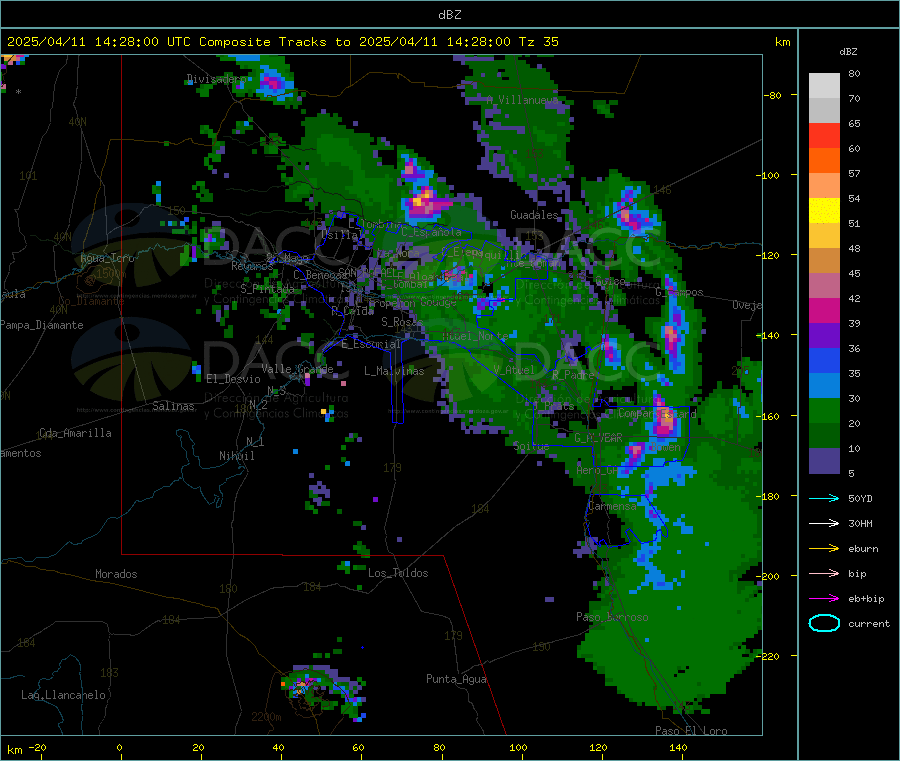Click the 'km' label at bottom-left corner
The image size is (900, 761).
[x=14, y=750]
